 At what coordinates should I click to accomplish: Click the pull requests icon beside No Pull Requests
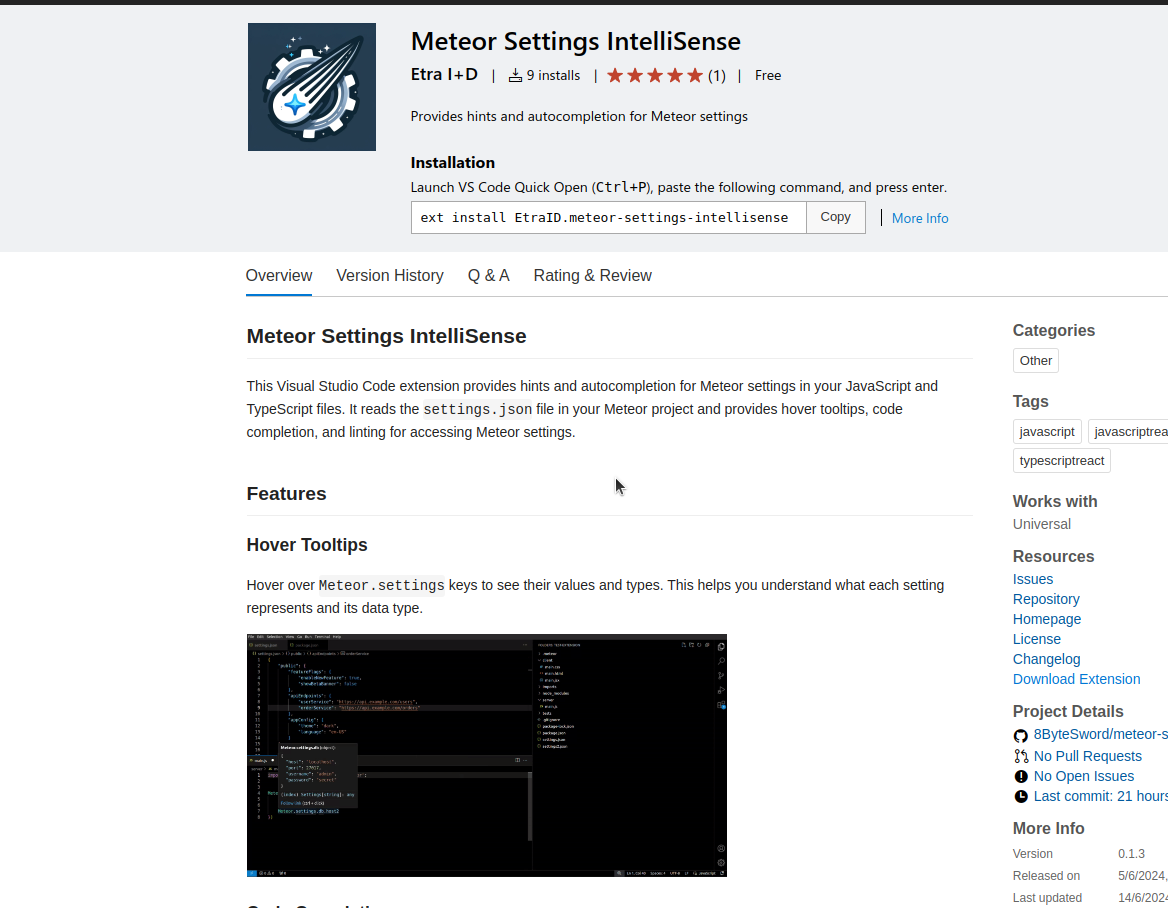(1020, 756)
